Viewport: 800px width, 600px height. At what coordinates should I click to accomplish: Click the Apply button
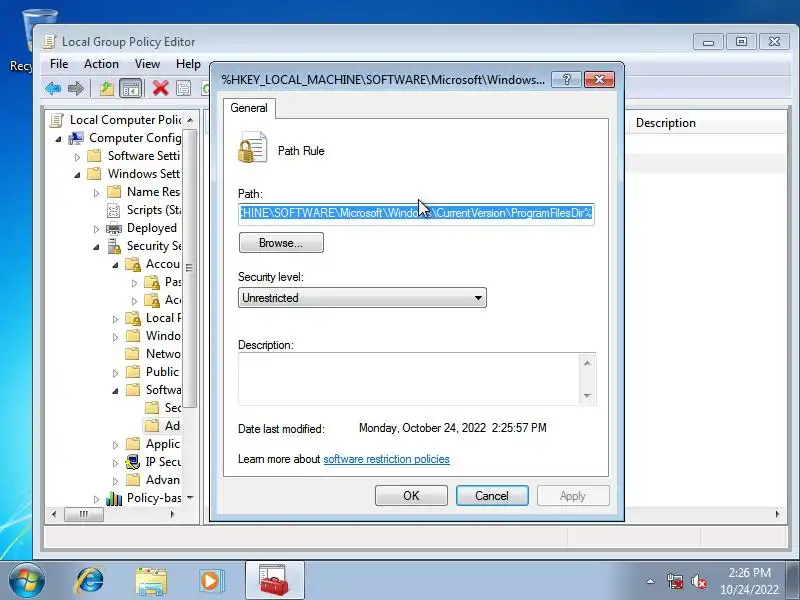pyautogui.click(x=573, y=495)
